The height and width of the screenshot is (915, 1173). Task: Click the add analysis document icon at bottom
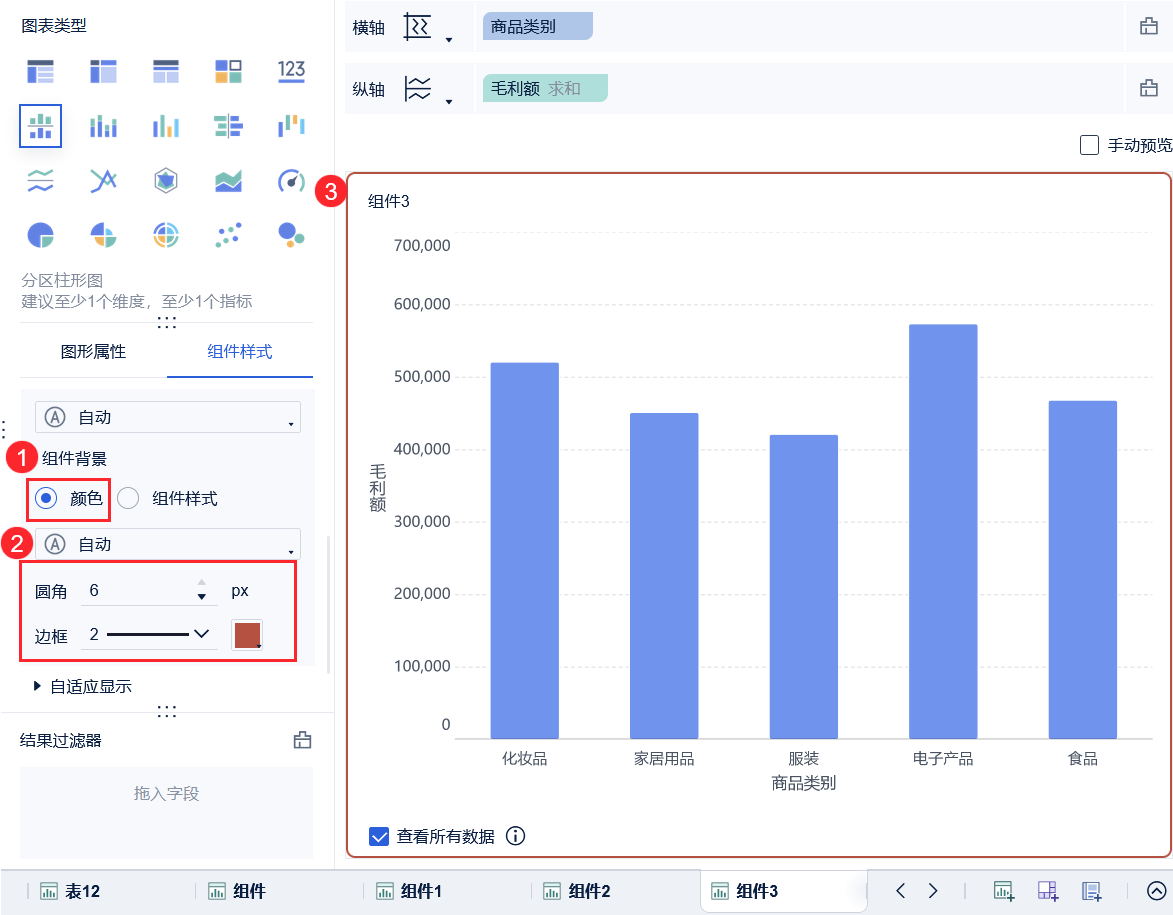click(x=1092, y=891)
